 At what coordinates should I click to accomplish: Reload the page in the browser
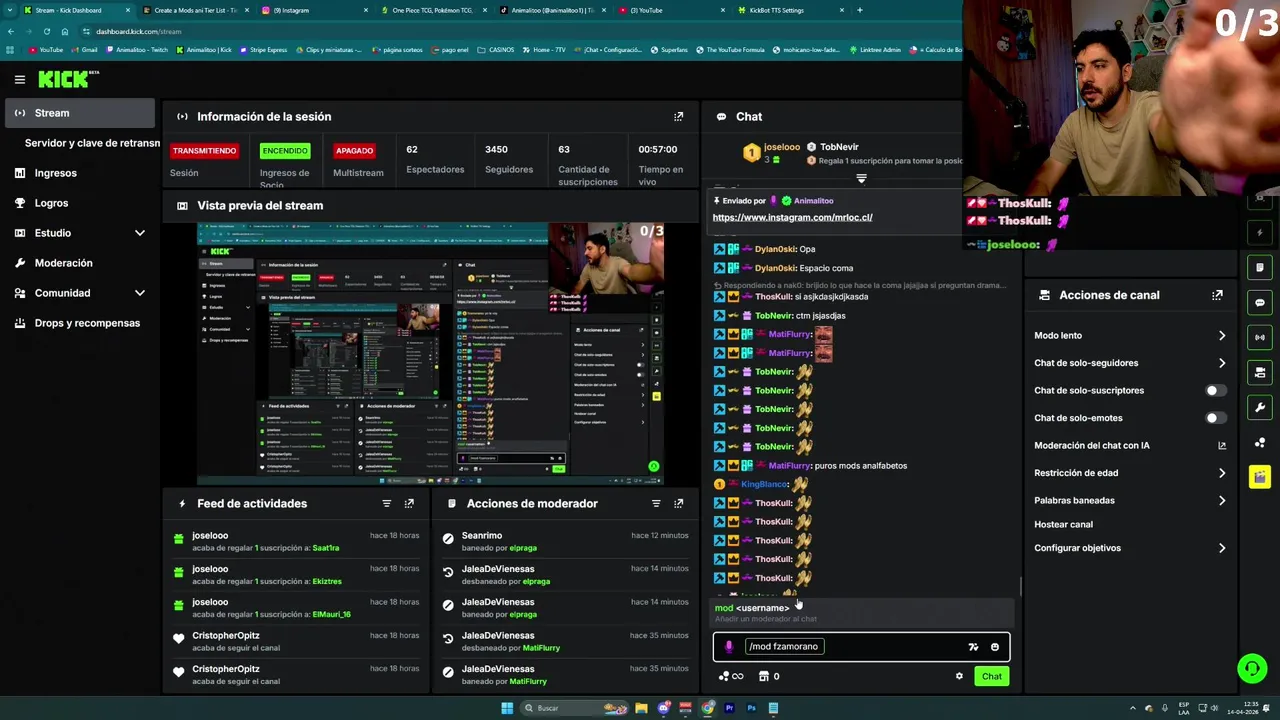tap(46, 31)
